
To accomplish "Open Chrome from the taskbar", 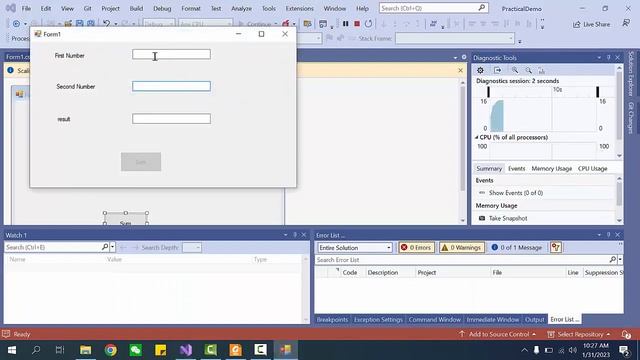I will [x=111, y=350].
